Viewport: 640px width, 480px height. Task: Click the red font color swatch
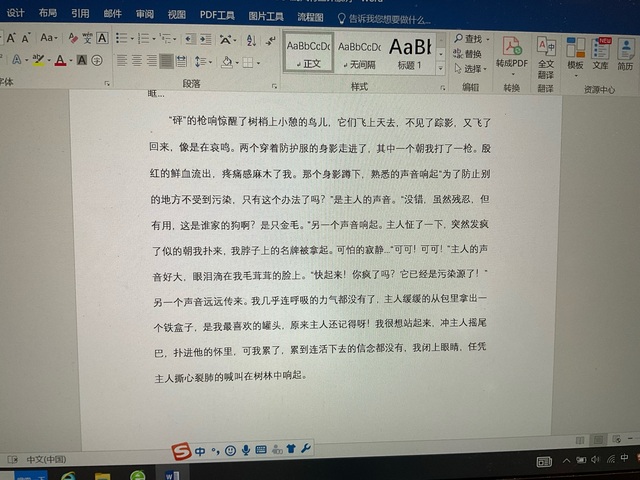(x=60, y=61)
